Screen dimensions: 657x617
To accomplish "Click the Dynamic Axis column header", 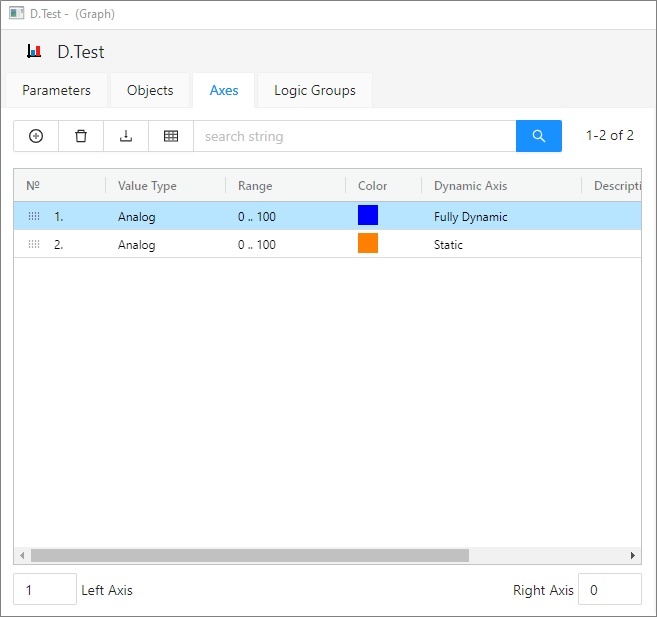I will tap(470, 186).
